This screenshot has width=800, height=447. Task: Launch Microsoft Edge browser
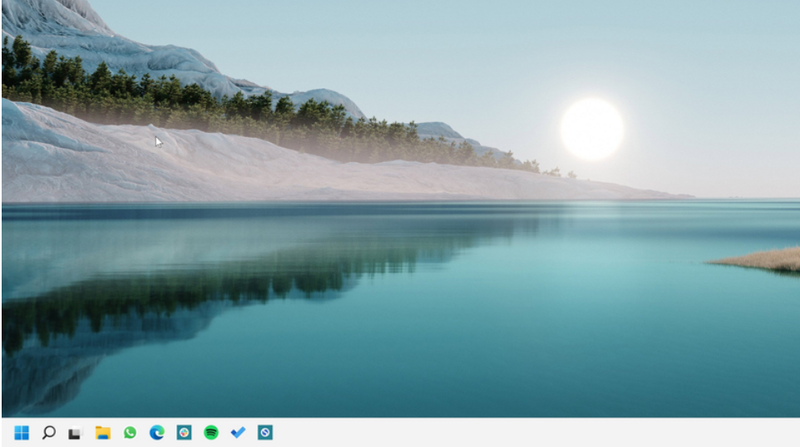coord(157,433)
